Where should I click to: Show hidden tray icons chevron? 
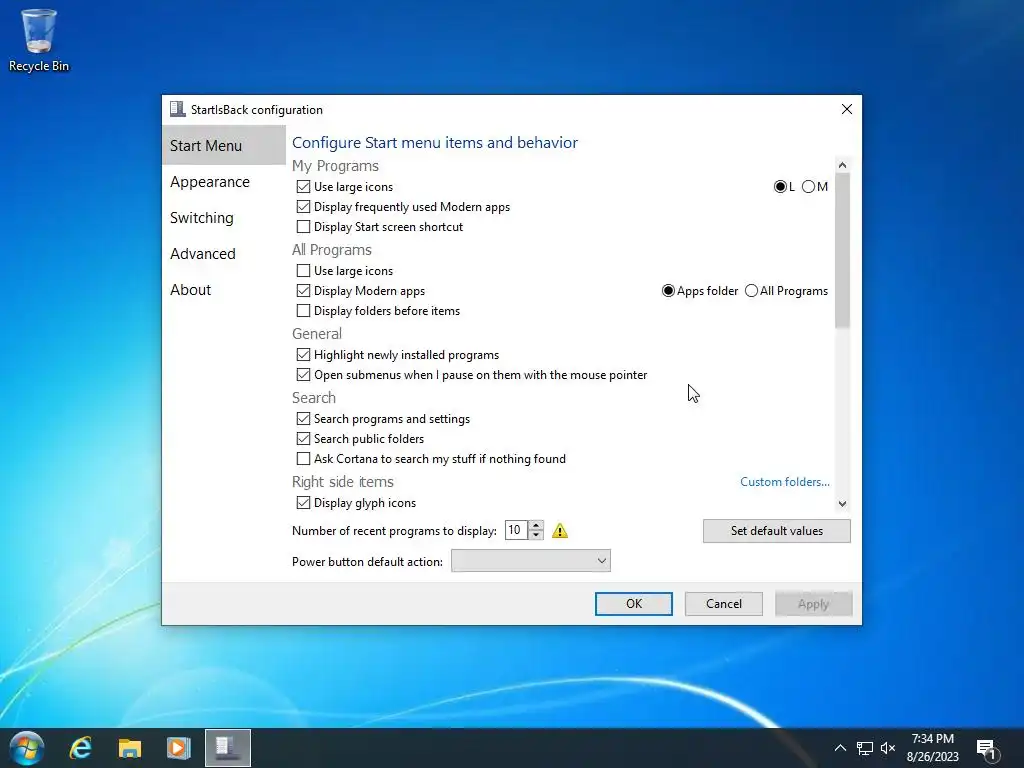[840, 748]
